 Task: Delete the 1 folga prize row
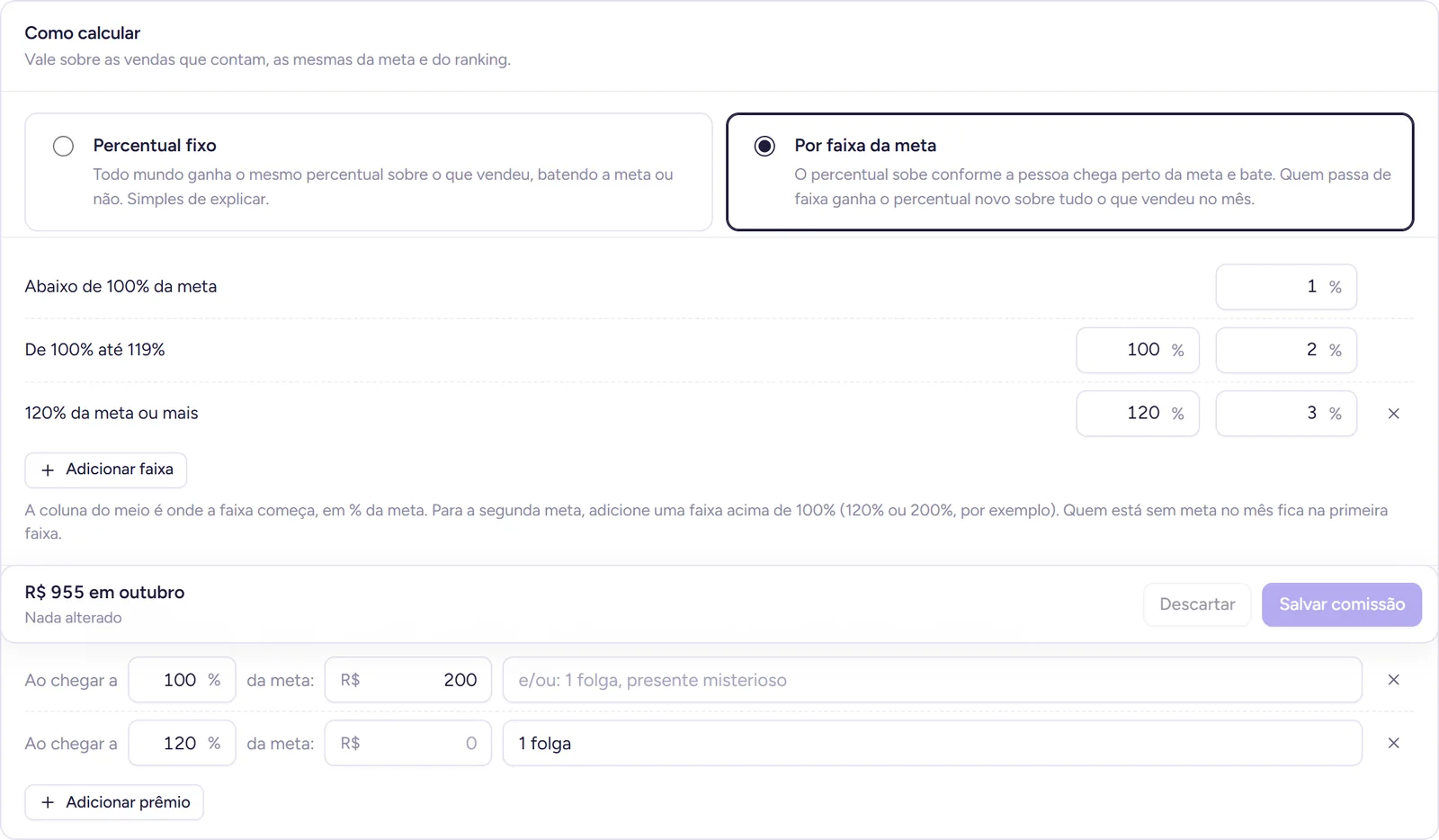[1393, 743]
